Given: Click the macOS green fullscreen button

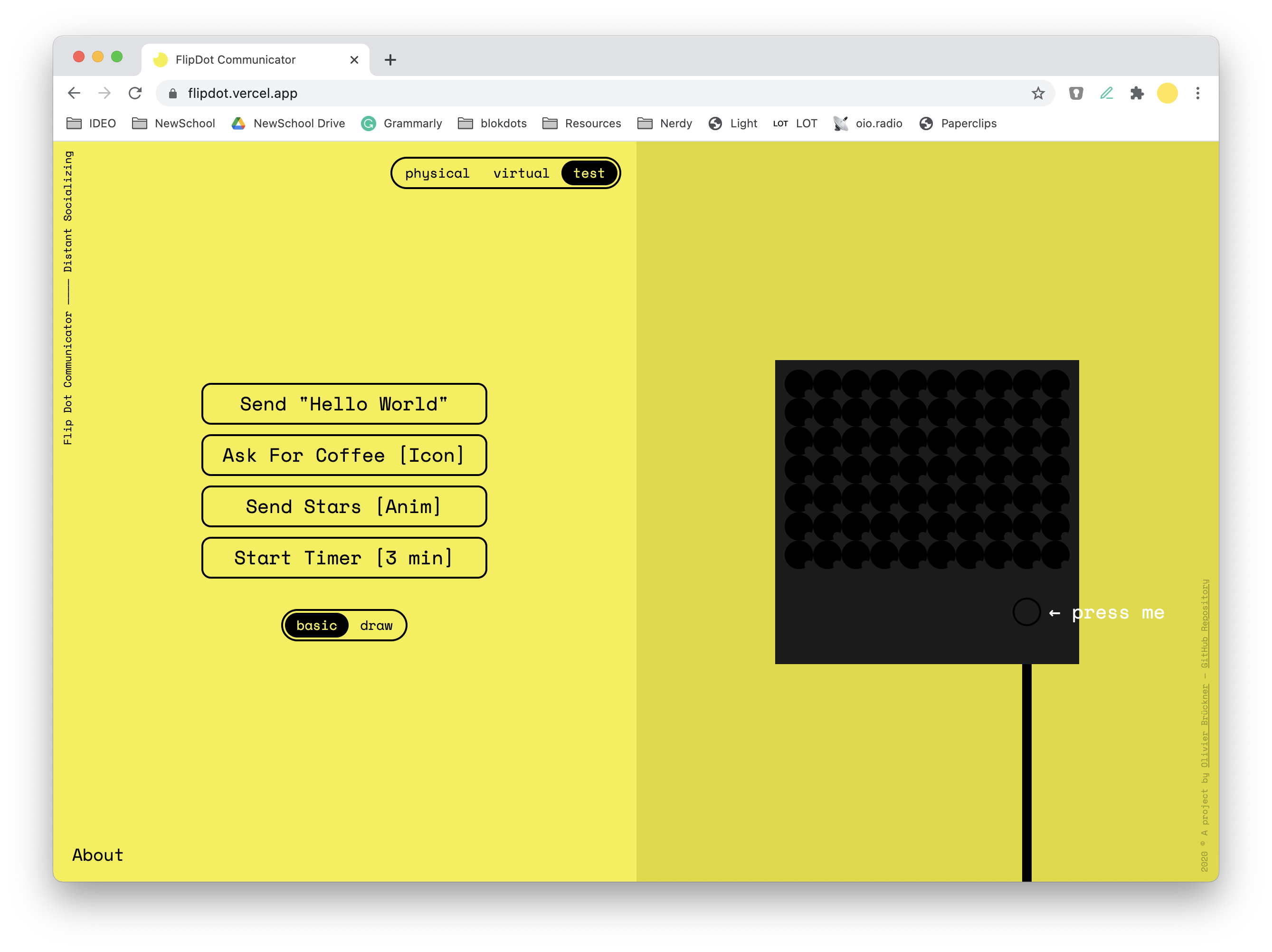Looking at the screenshot, I should tap(117, 57).
